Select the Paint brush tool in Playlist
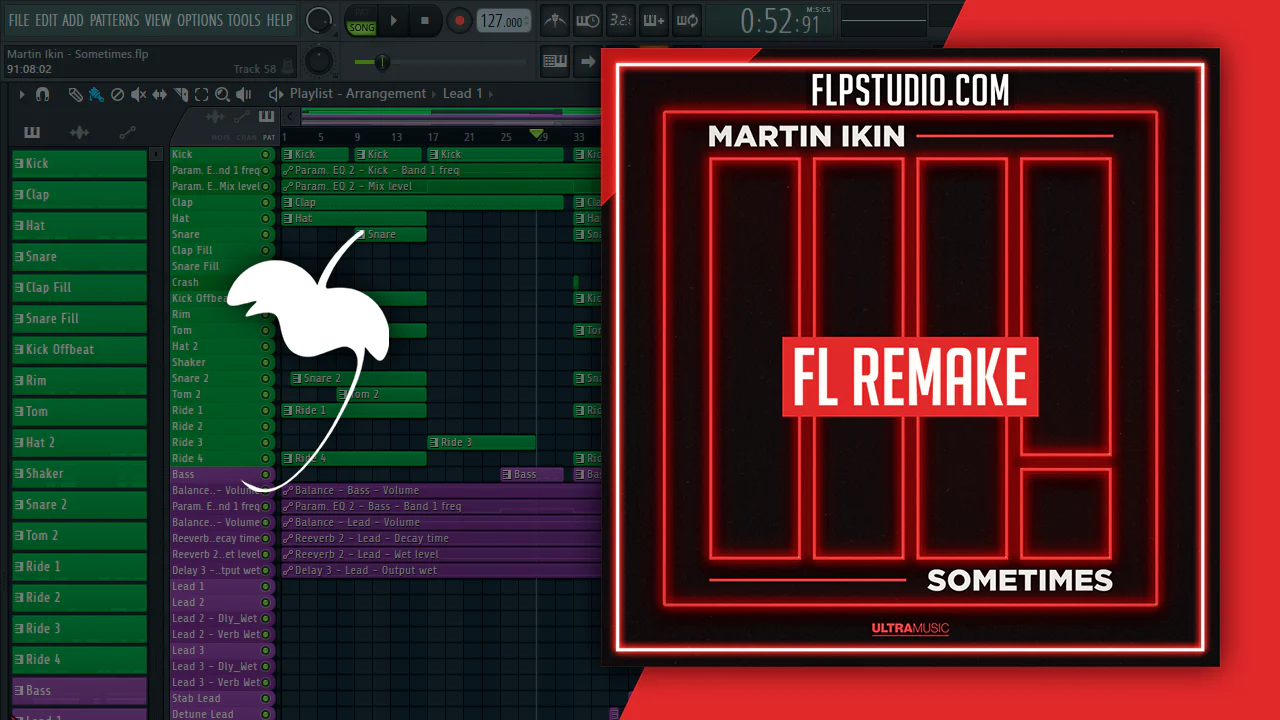The image size is (1280, 720). point(96,94)
